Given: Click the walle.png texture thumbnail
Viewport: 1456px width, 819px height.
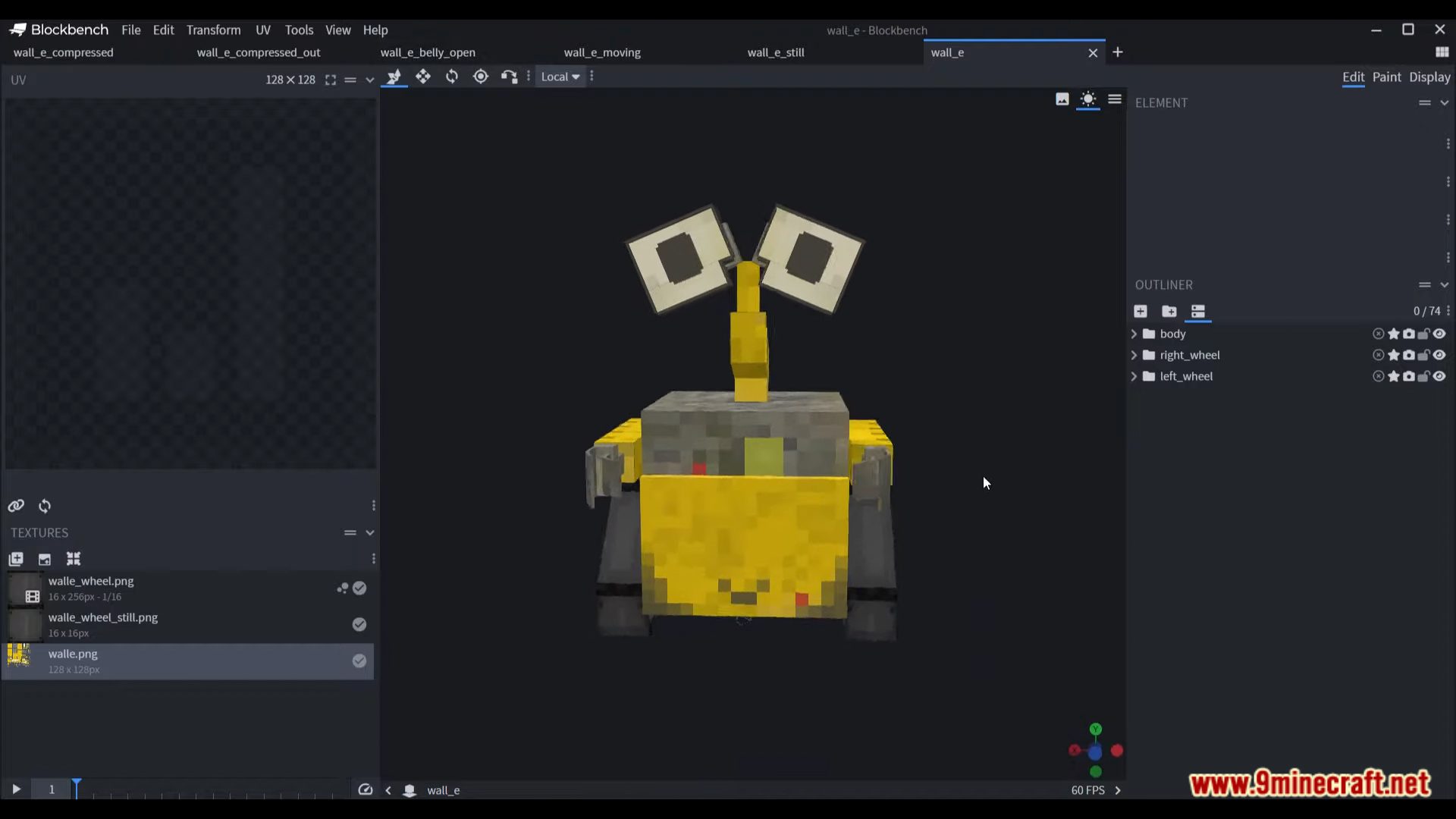Looking at the screenshot, I should (19, 661).
